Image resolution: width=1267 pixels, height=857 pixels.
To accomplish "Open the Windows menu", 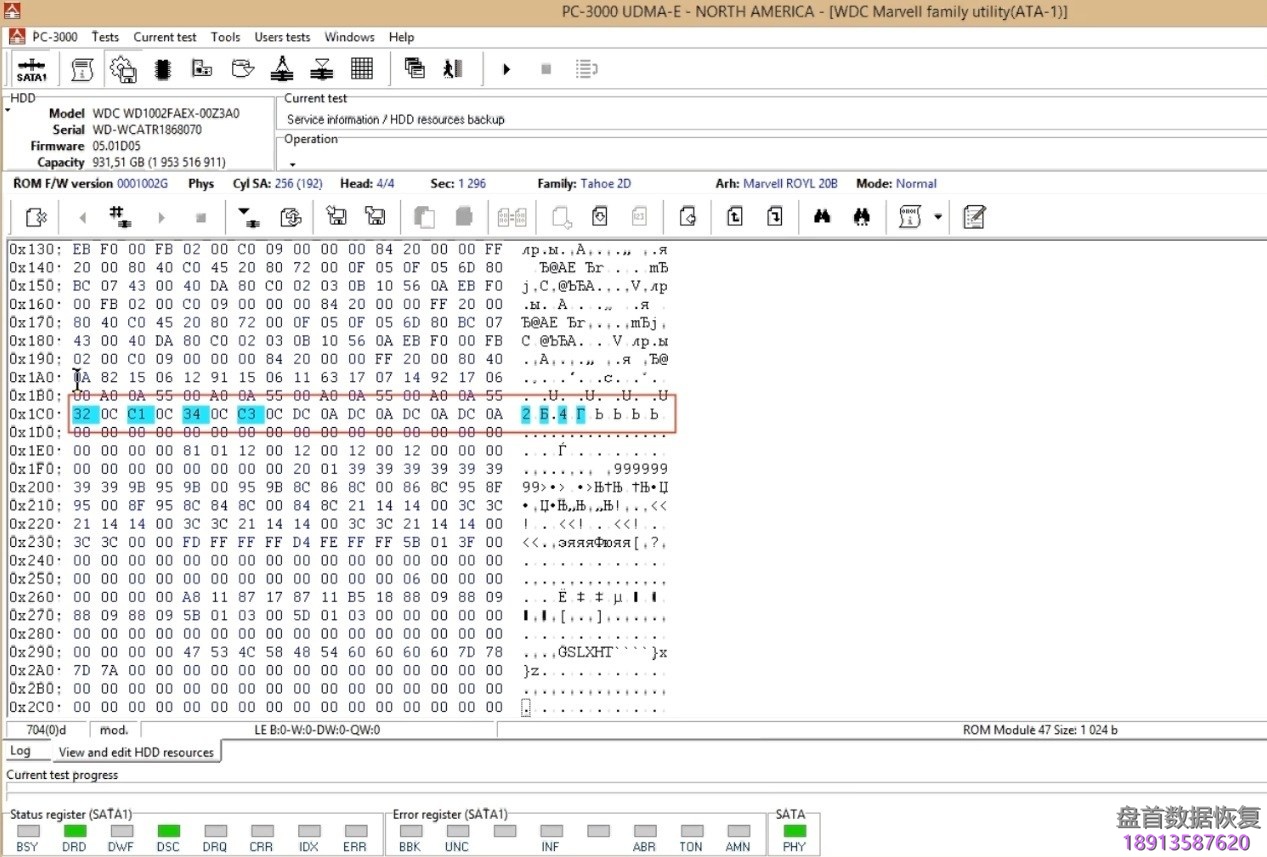I will [x=349, y=37].
